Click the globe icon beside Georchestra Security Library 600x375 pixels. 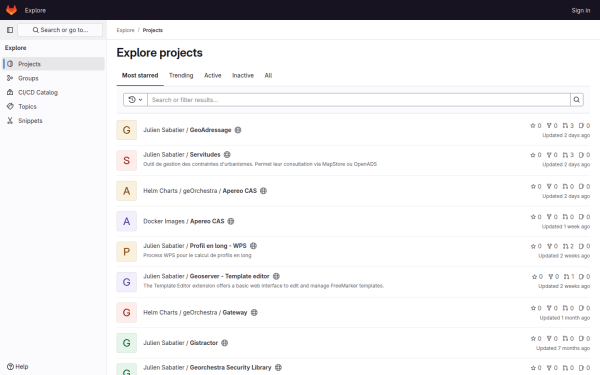coord(278,367)
